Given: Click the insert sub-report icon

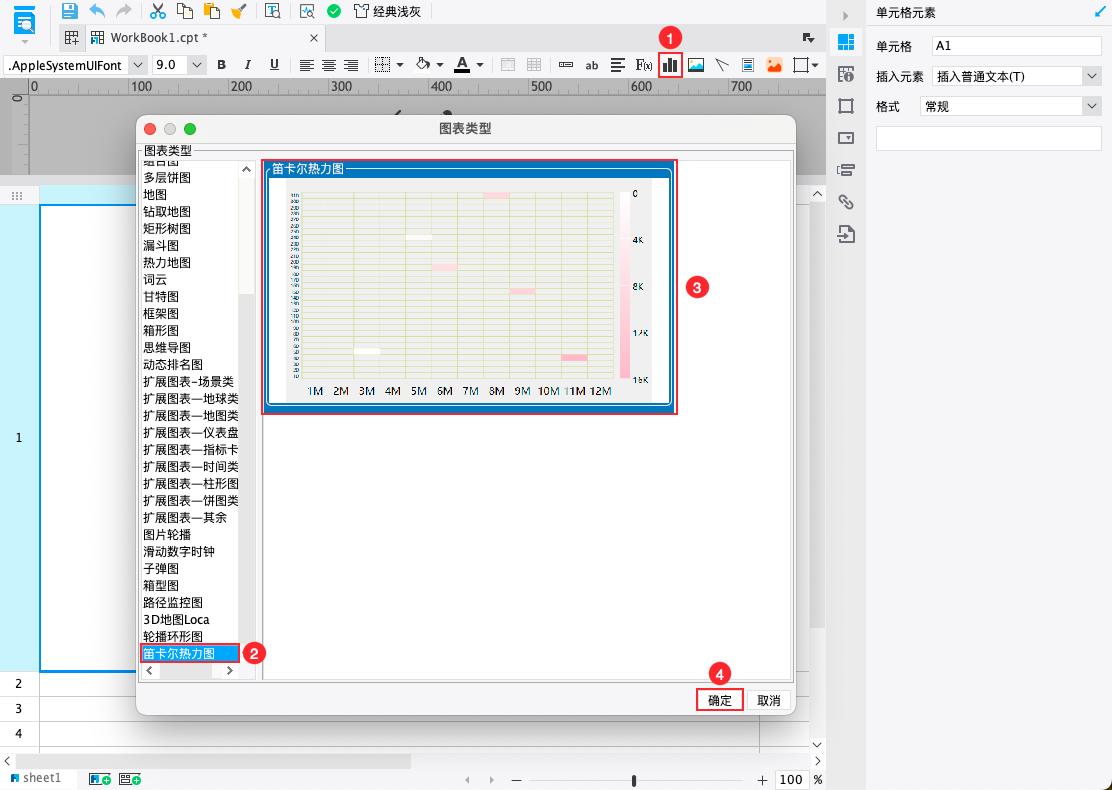Looking at the screenshot, I should (747, 65).
